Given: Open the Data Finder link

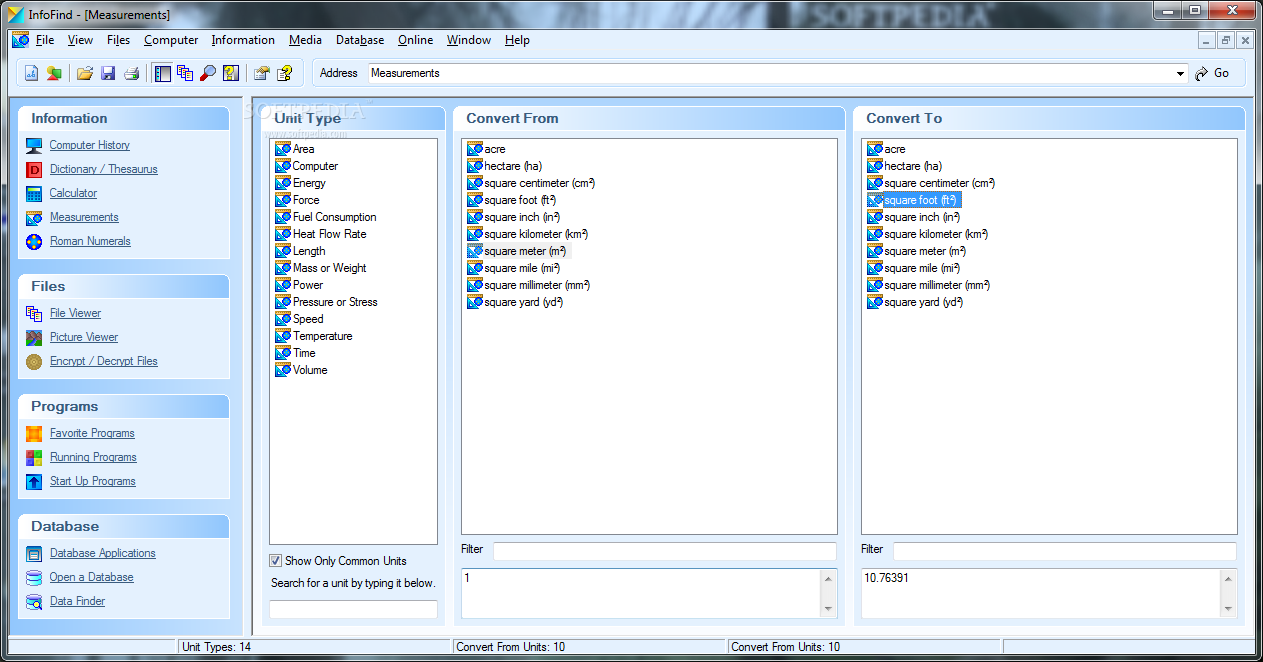Looking at the screenshot, I should coord(77,601).
